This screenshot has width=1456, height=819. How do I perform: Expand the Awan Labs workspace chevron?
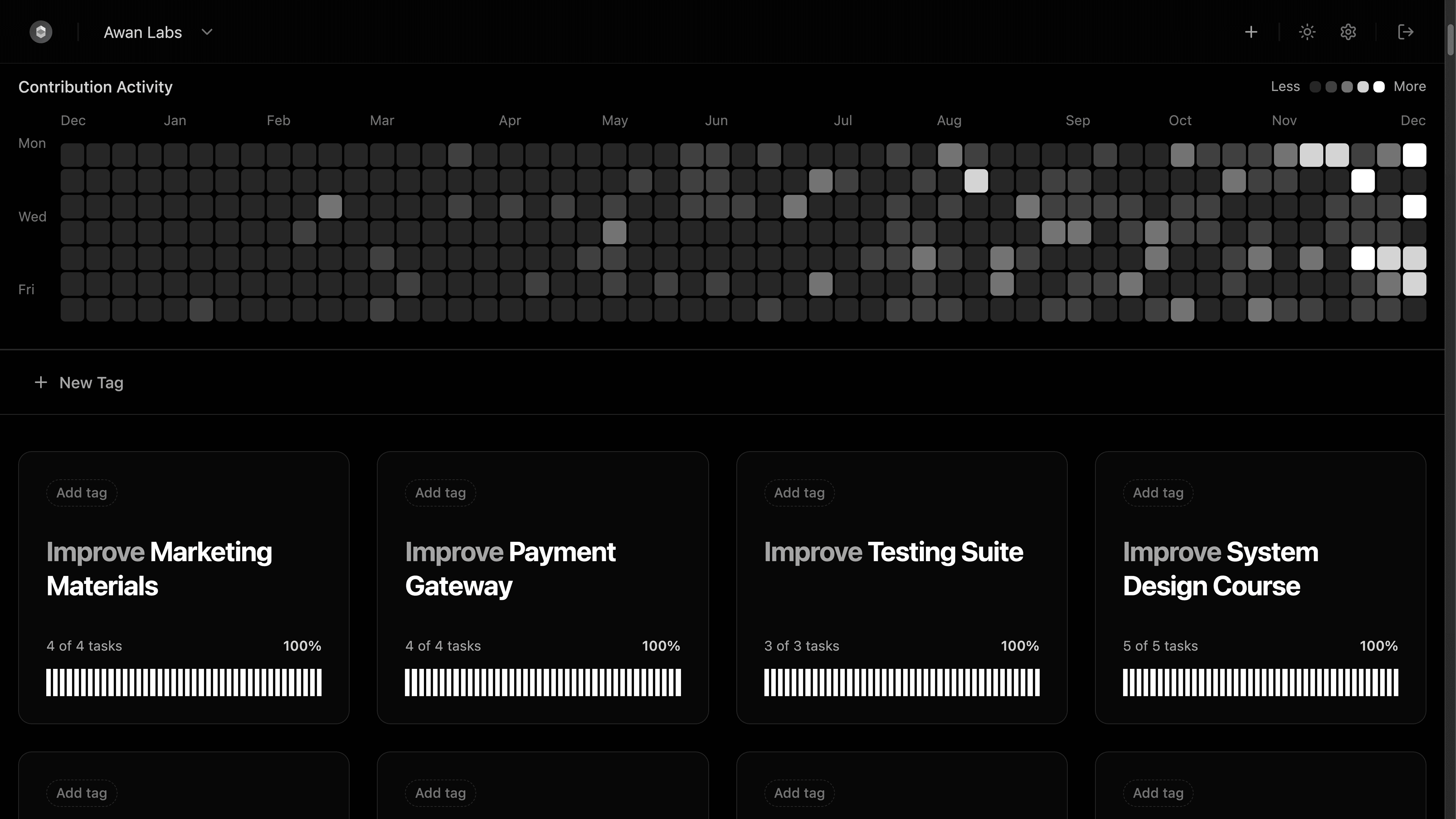pyautogui.click(x=207, y=32)
